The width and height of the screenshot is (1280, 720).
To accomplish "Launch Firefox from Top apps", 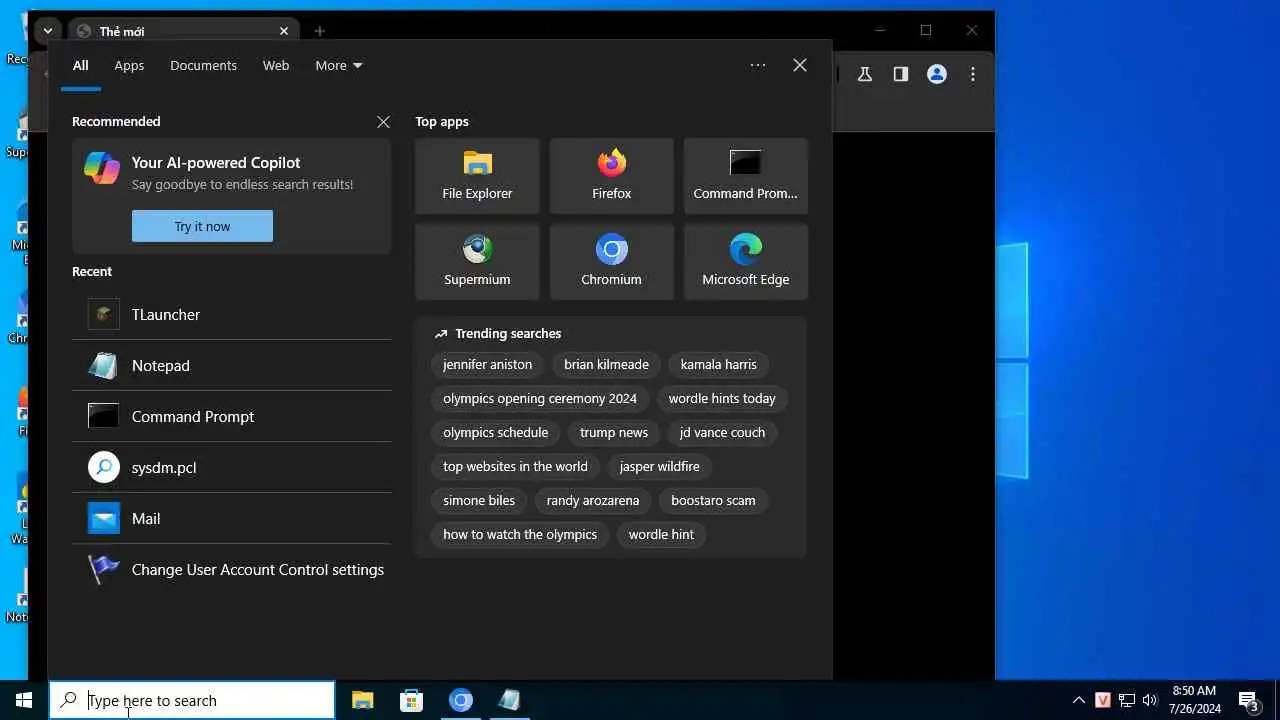I will [611, 176].
